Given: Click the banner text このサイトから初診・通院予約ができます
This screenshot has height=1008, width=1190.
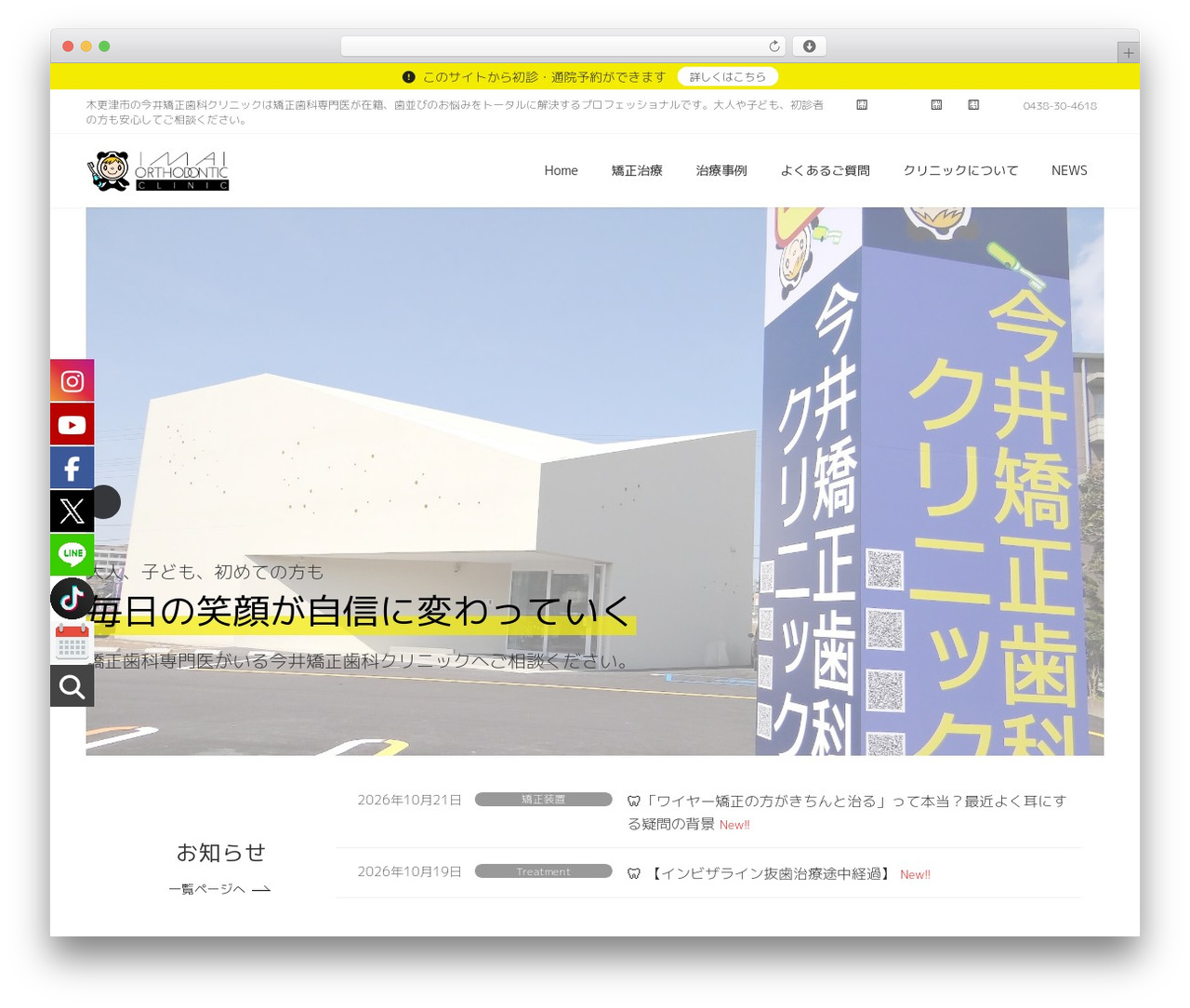Looking at the screenshot, I should [544, 77].
